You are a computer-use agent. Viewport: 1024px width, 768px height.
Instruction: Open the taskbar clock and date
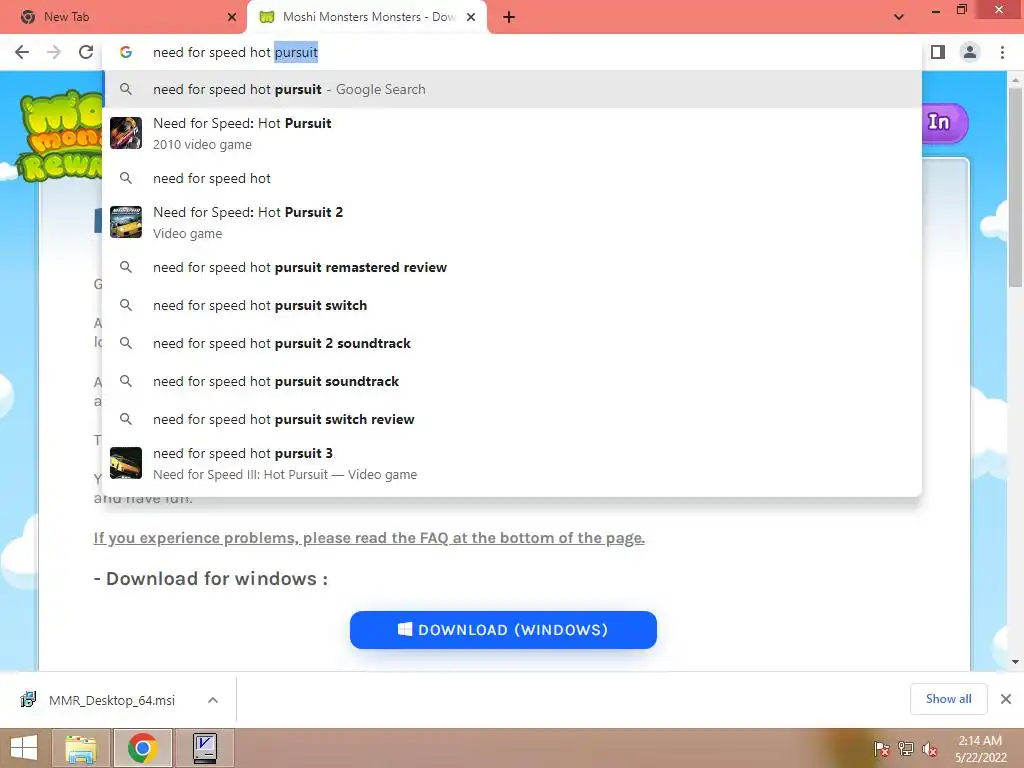click(980, 748)
